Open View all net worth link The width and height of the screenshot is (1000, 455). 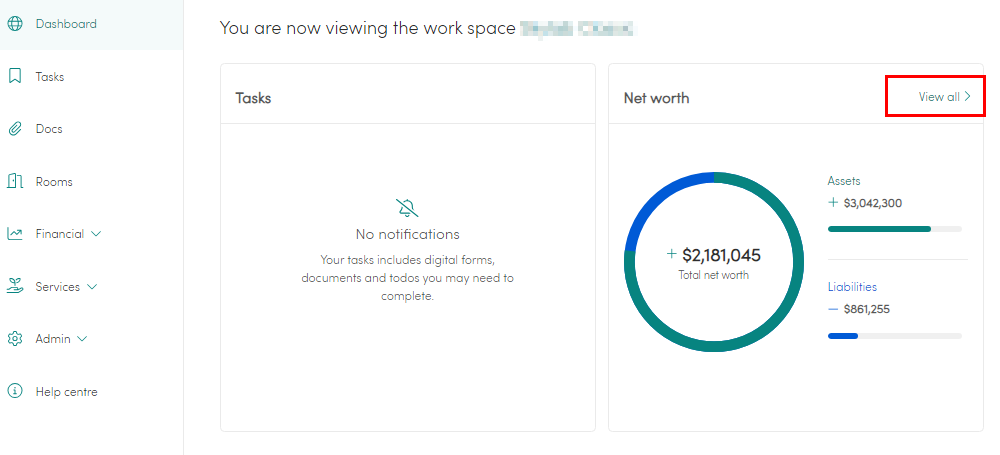coord(945,96)
